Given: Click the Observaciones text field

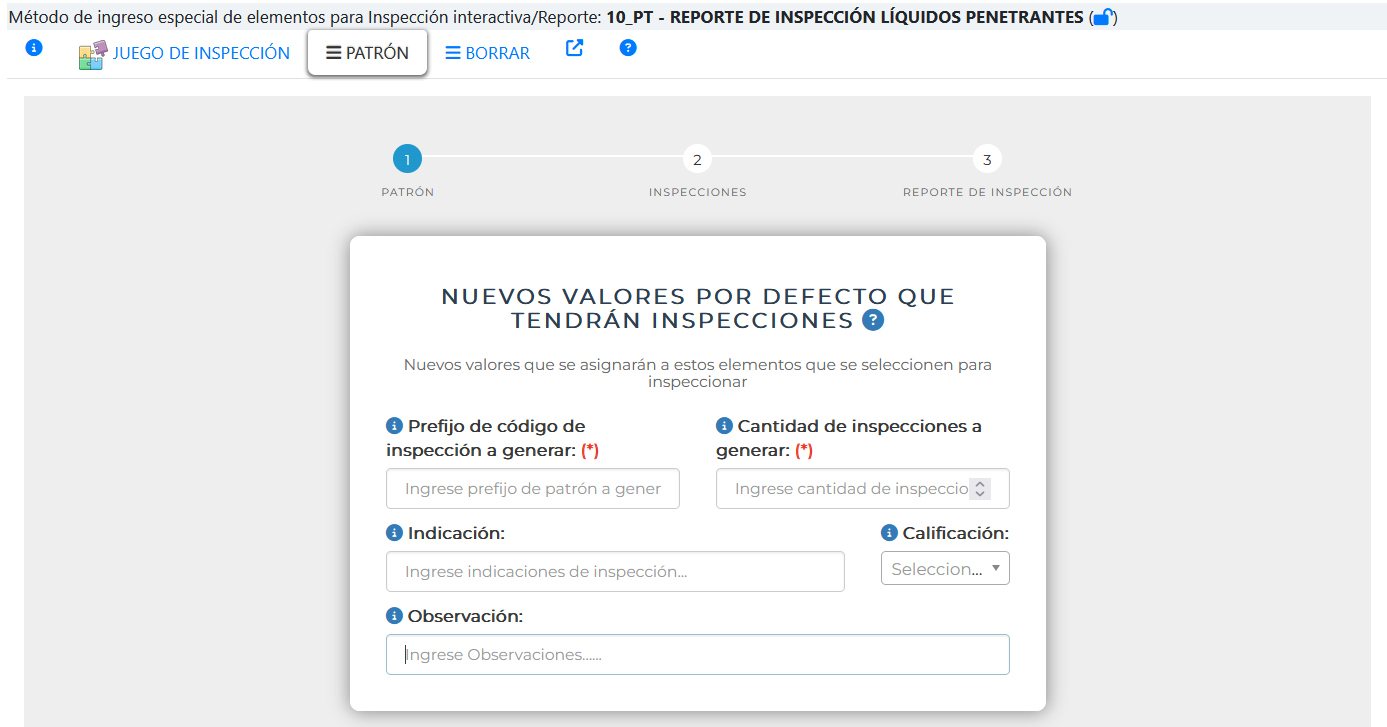Looking at the screenshot, I should (697, 655).
